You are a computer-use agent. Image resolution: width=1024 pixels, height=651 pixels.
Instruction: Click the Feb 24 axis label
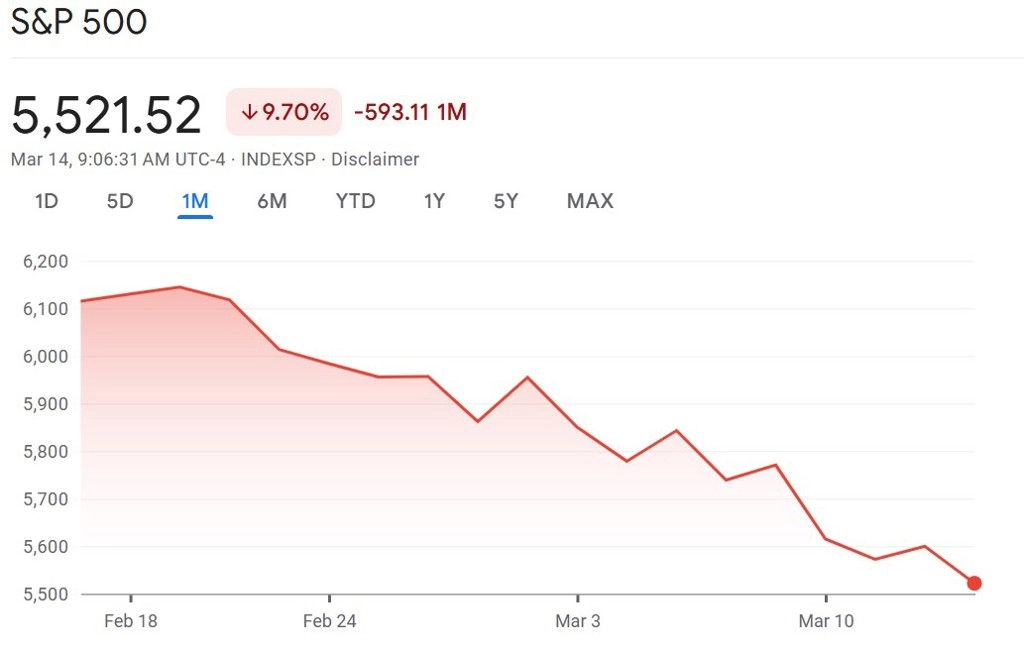tap(330, 621)
